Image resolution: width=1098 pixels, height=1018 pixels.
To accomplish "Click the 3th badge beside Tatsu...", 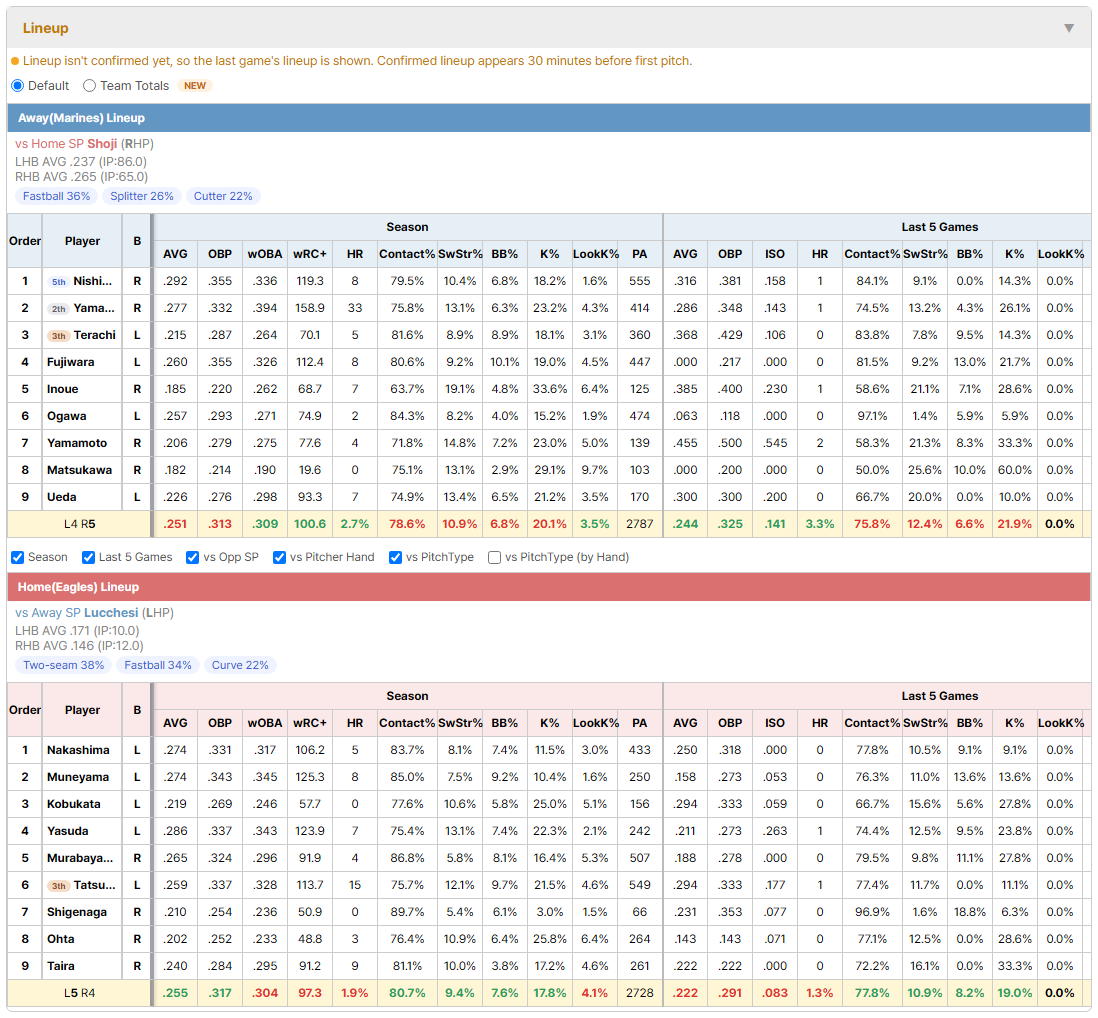I will [x=59, y=886].
